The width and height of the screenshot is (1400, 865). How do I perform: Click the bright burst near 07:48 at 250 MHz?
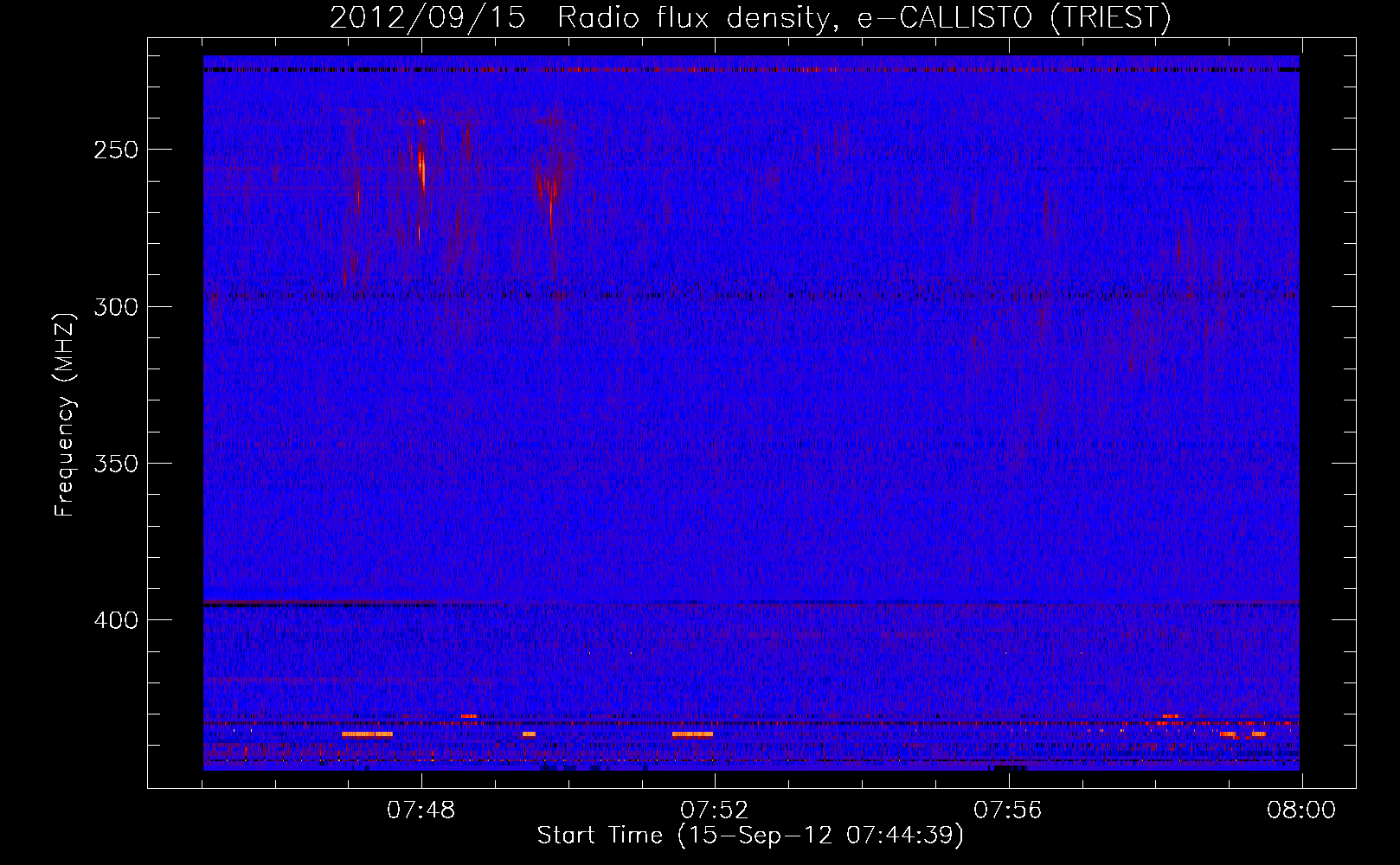421,170
